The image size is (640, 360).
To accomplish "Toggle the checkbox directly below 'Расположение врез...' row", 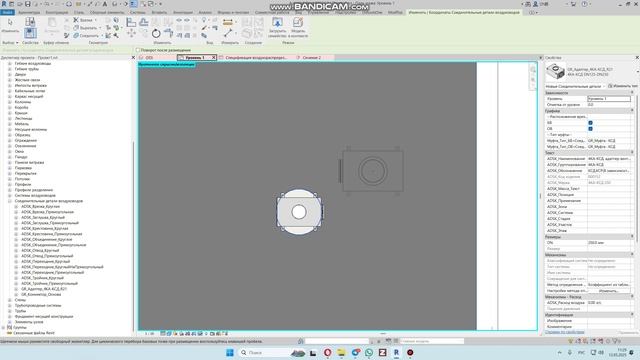I will 590,122.
